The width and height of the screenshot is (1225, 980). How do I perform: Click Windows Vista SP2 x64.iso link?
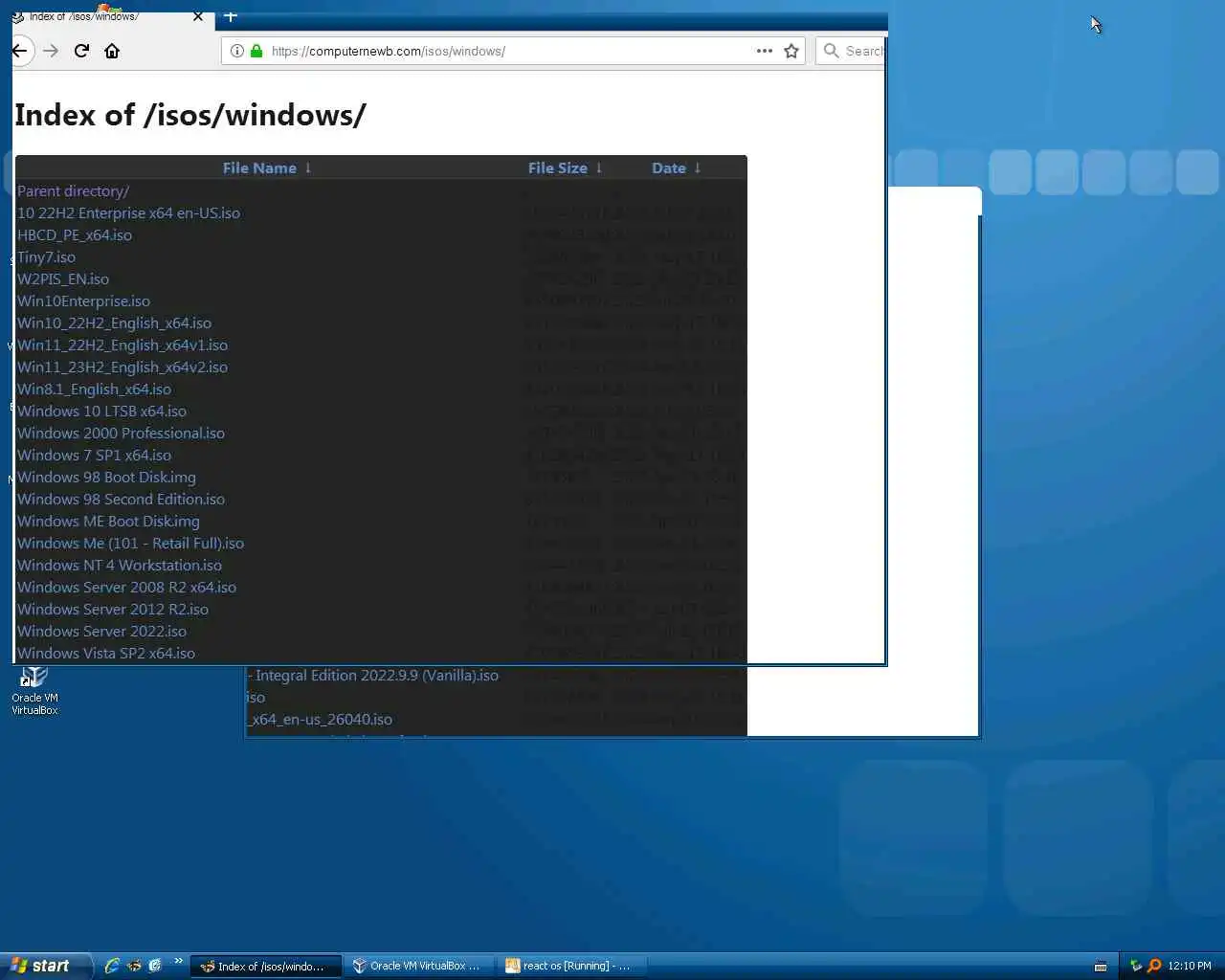106,654
